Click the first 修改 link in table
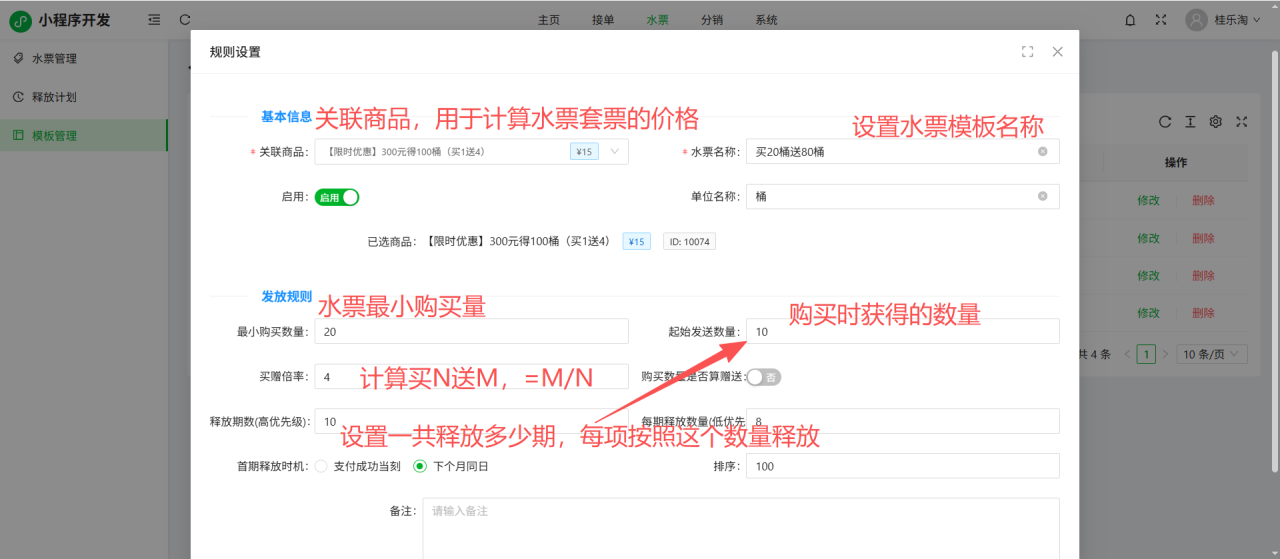Screen dimensions: 1280x559 (x=1148, y=200)
